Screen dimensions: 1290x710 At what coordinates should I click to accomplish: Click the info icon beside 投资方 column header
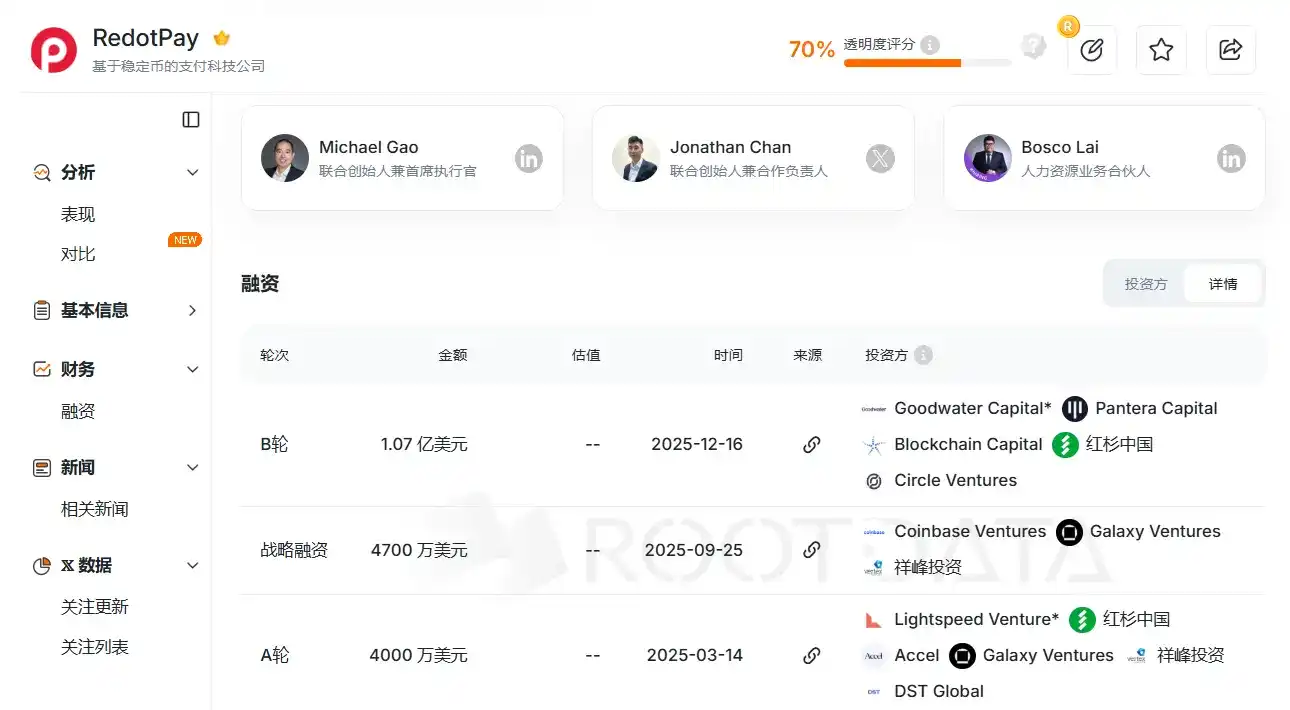[922, 354]
